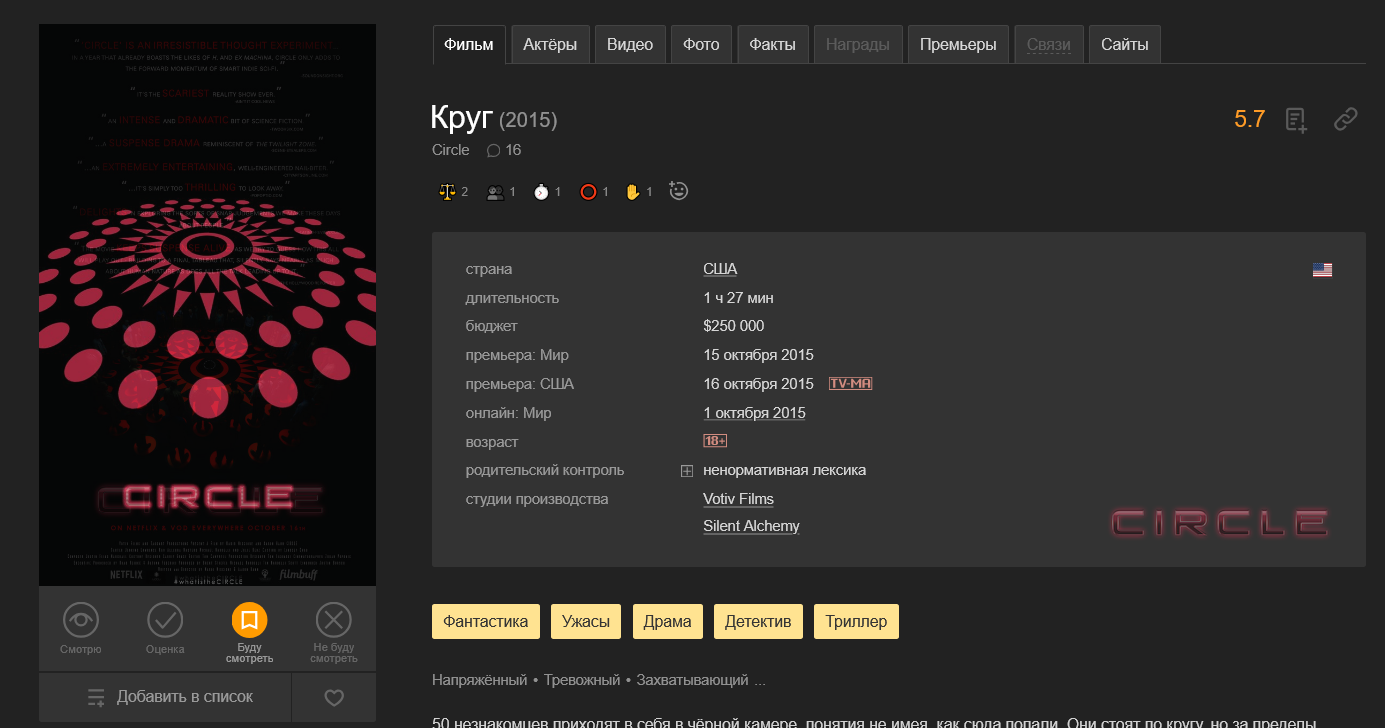This screenshot has width=1385, height=728.
Task: Select the Драма genre tag
Action: tap(668, 621)
